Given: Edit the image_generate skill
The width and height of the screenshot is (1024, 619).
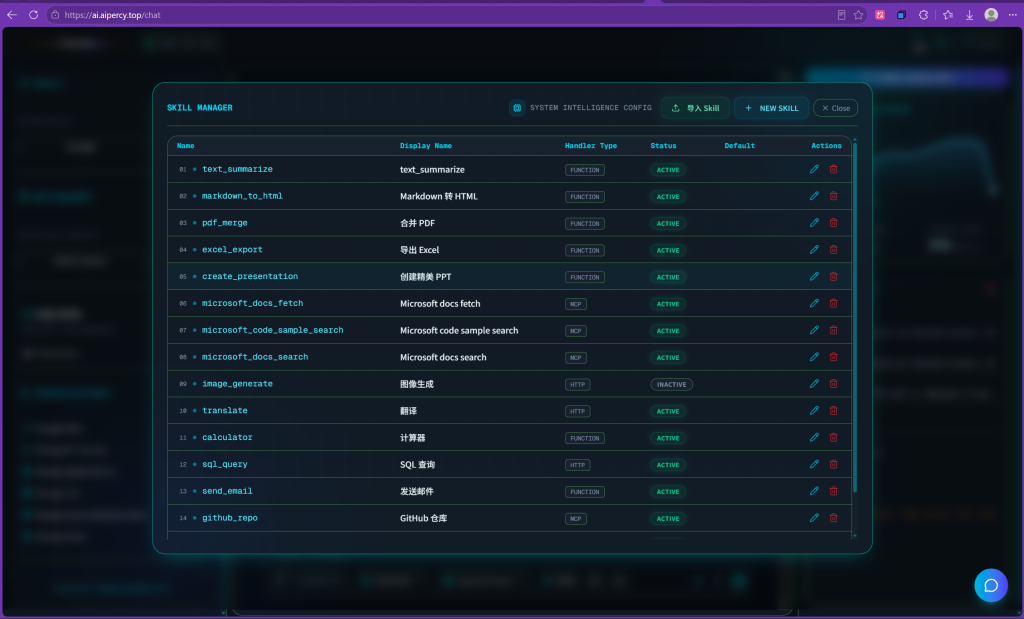Looking at the screenshot, I should 814,383.
